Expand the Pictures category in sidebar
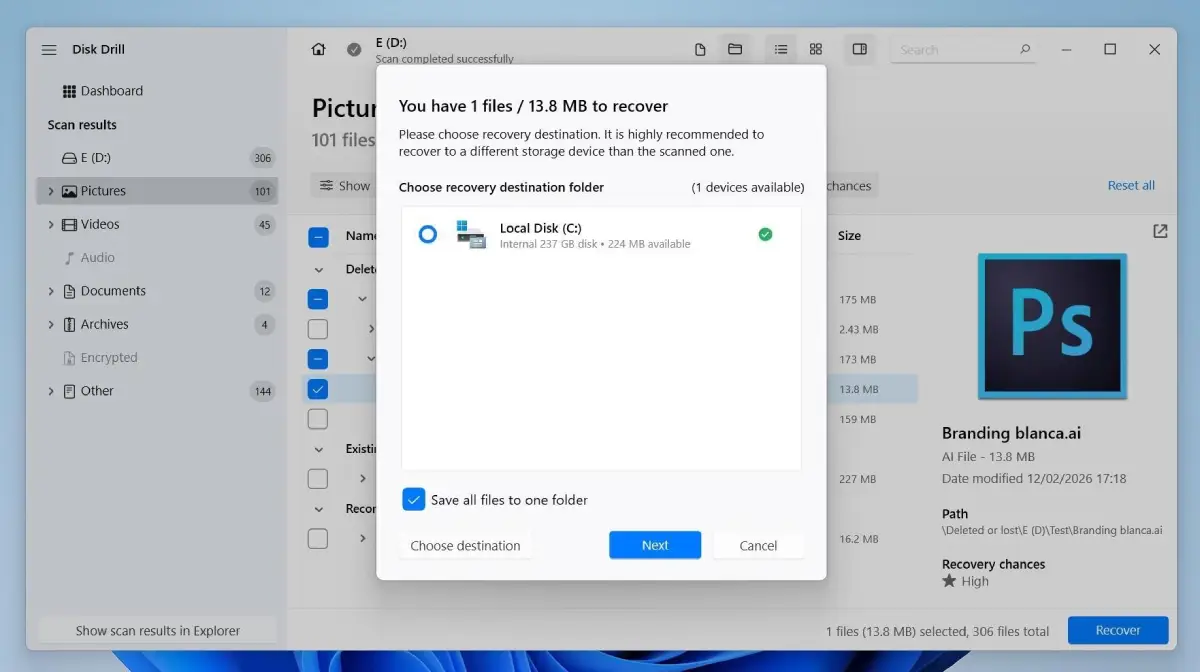The width and height of the screenshot is (1200, 672). 50,191
